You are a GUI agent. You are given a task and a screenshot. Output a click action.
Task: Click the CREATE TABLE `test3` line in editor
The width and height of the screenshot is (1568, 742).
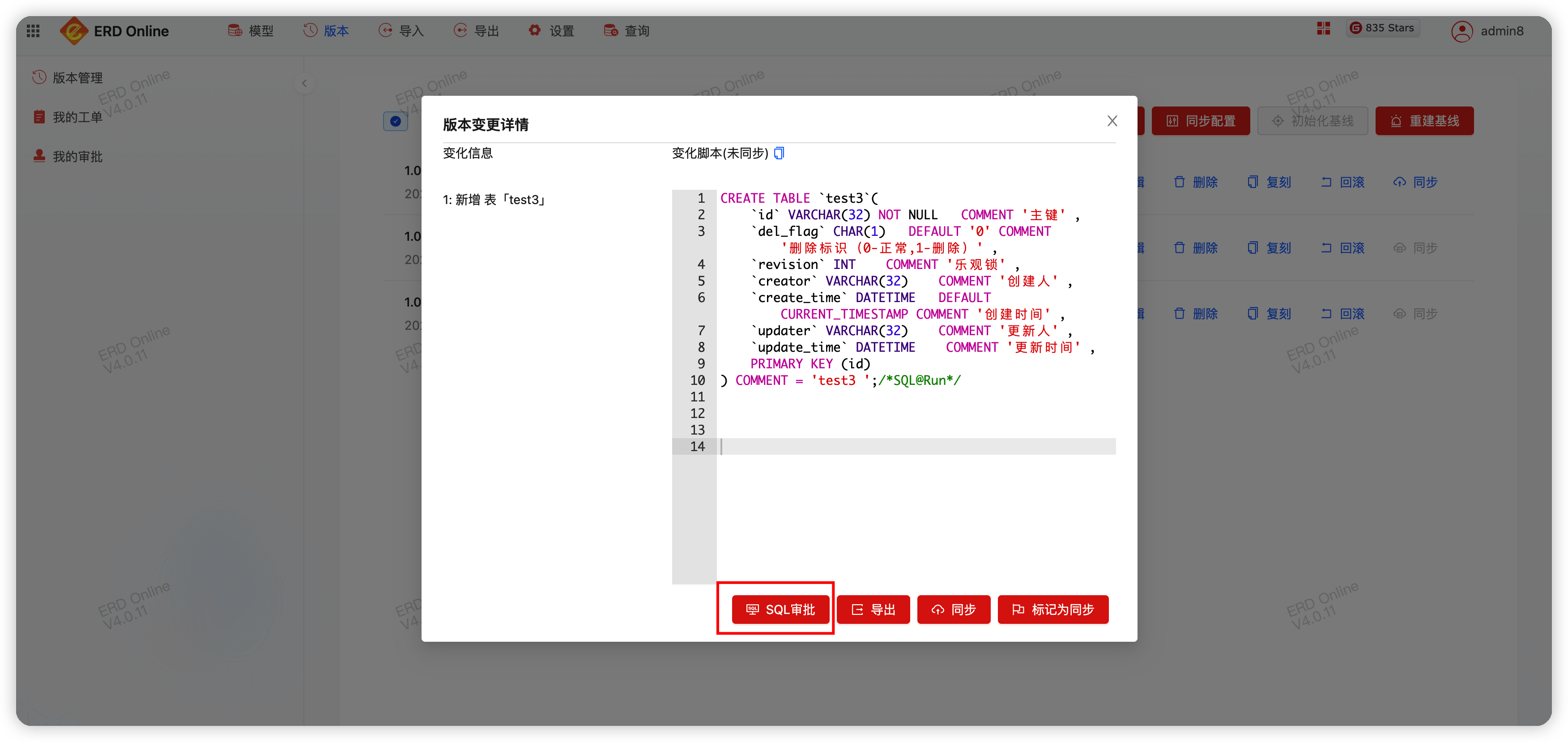(x=799, y=198)
